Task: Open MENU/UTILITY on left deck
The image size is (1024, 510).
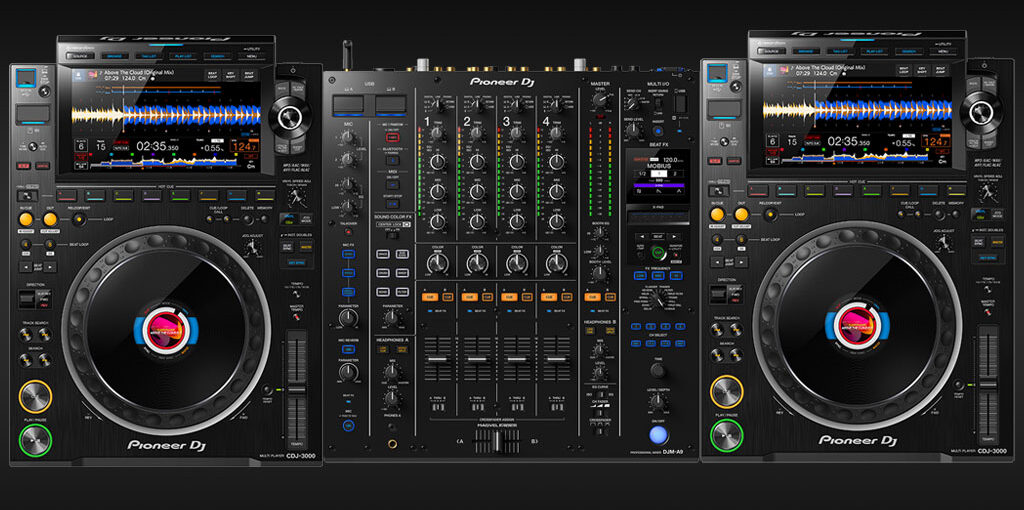Action: pyautogui.click(x=251, y=57)
